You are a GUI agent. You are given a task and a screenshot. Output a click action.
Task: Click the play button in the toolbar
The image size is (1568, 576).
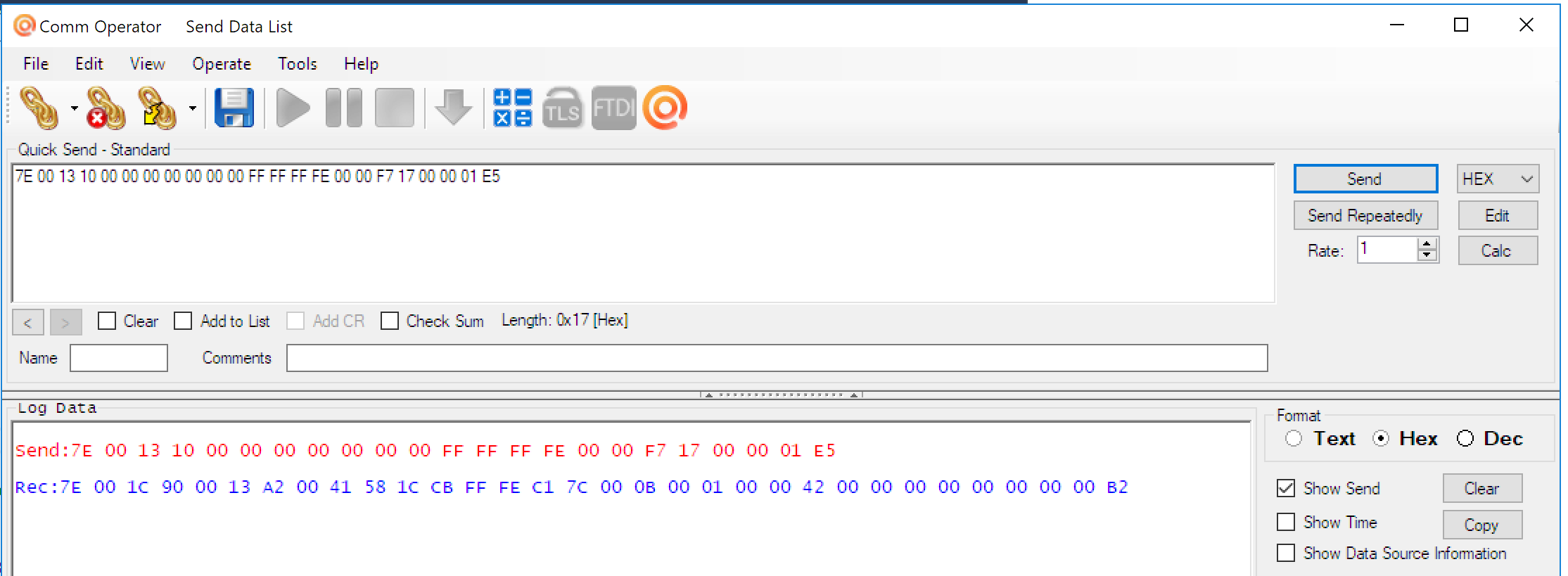293,108
